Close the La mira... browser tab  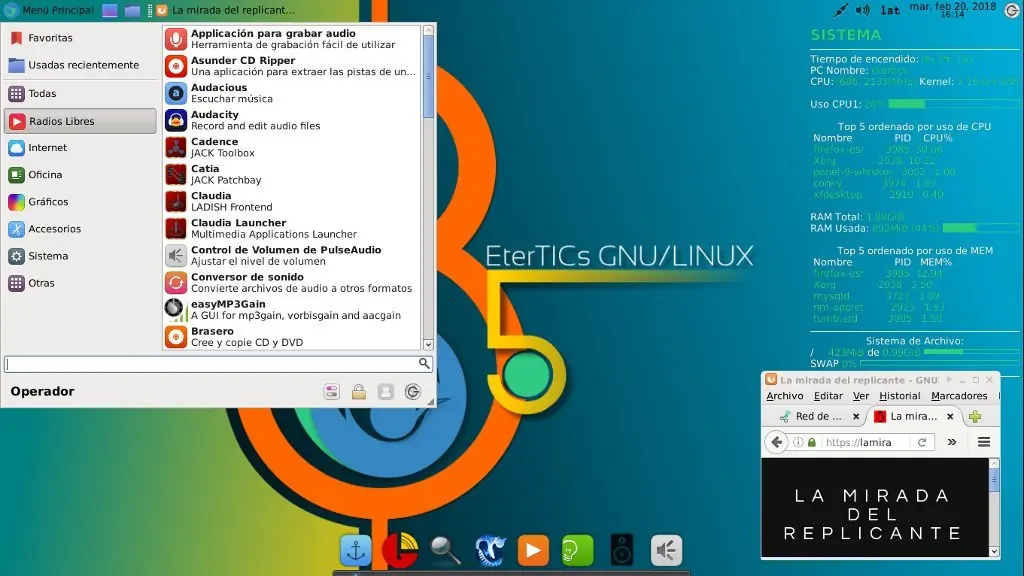950,417
